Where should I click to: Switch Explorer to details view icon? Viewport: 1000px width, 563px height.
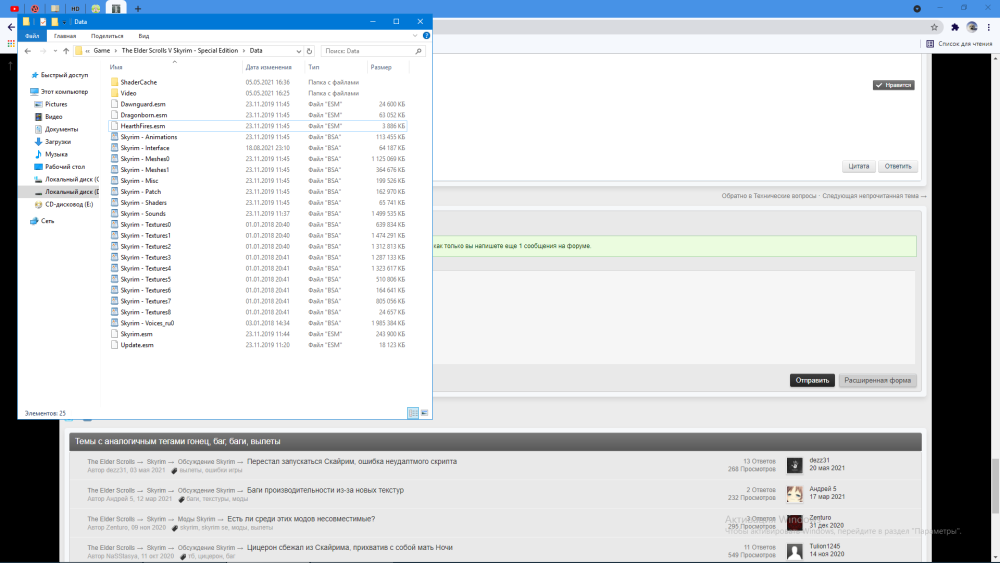coord(413,413)
